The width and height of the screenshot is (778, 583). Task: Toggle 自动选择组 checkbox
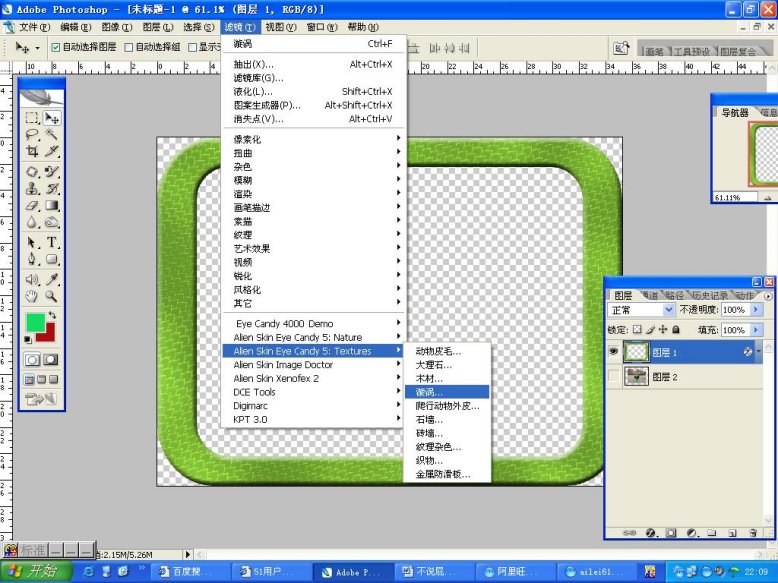129,47
